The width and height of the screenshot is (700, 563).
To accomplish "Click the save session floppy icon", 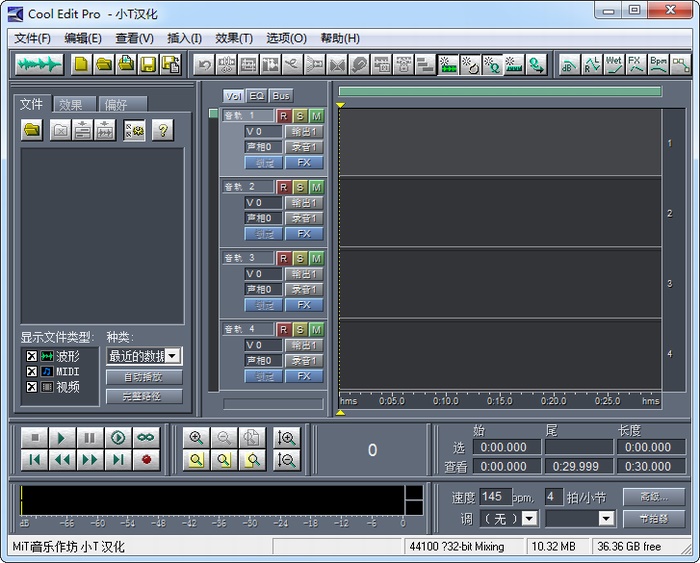I will [149, 65].
